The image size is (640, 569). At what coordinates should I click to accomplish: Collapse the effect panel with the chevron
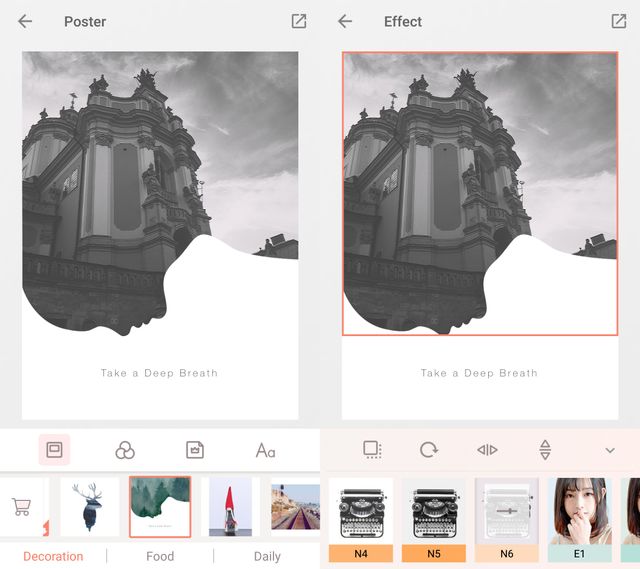pos(610,451)
